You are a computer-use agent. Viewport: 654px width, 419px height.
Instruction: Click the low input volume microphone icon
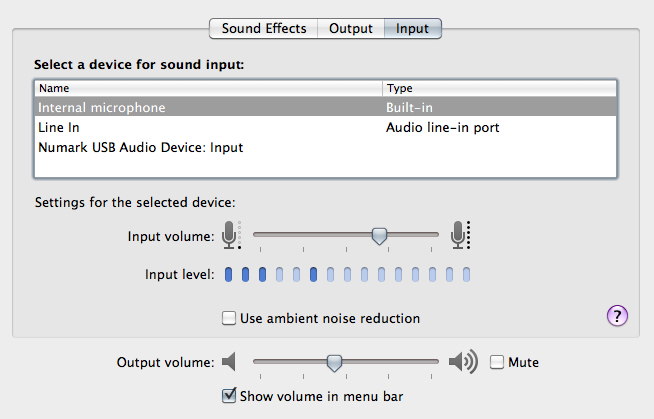(x=231, y=235)
